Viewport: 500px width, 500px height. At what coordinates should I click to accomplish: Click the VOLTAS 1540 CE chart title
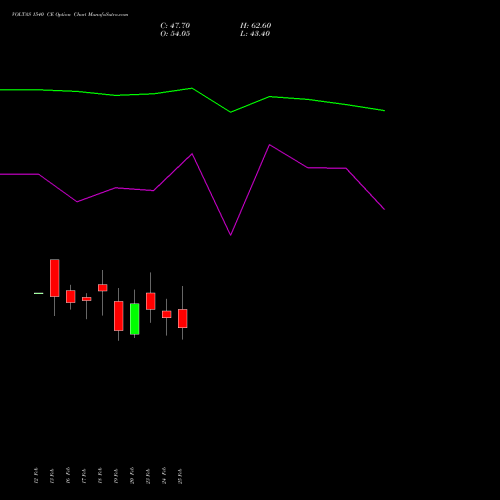point(70,15)
